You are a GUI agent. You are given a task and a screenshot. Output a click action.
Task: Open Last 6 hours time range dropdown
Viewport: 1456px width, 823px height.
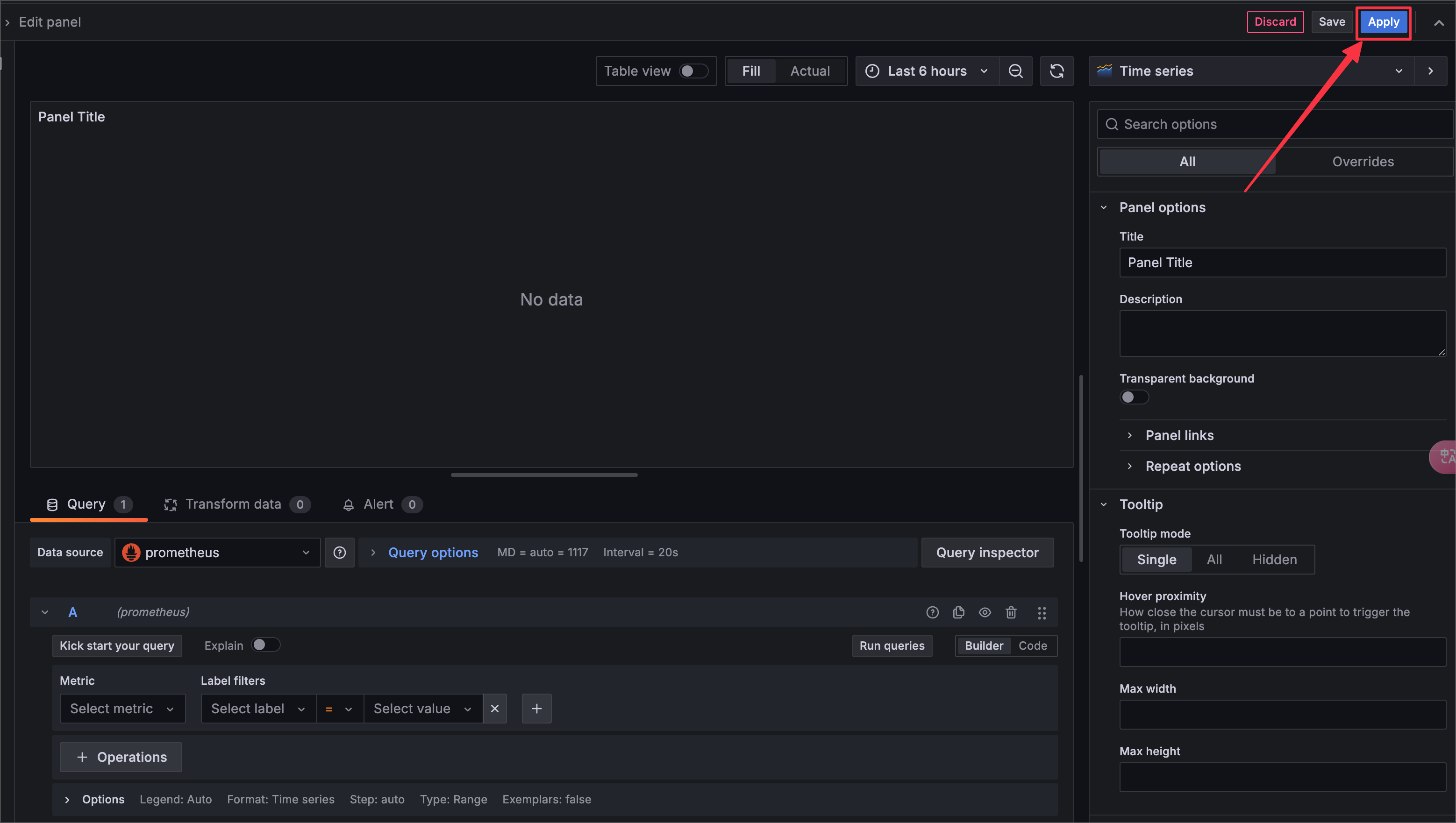click(928, 71)
